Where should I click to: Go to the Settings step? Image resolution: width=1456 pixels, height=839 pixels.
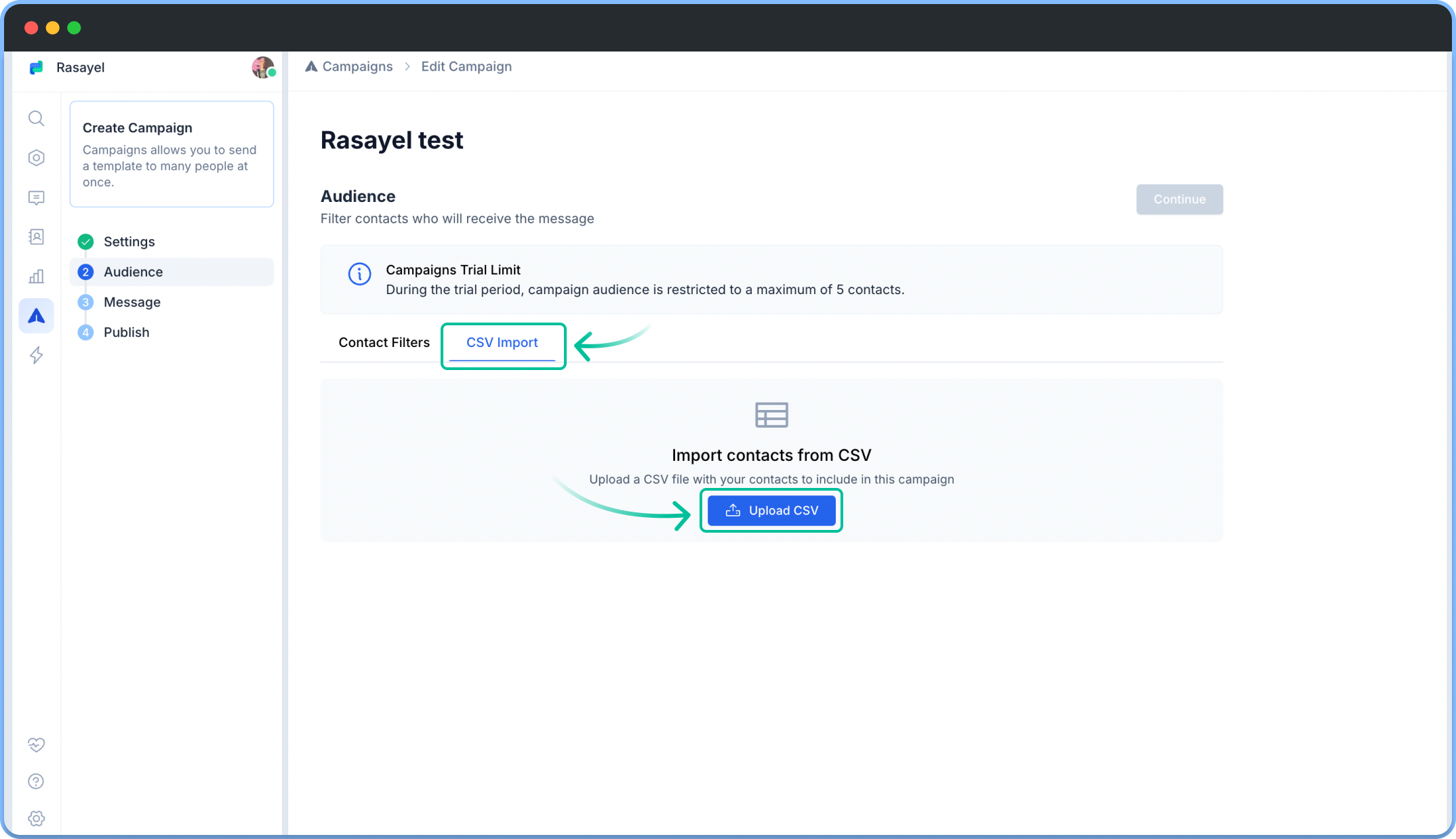point(129,242)
